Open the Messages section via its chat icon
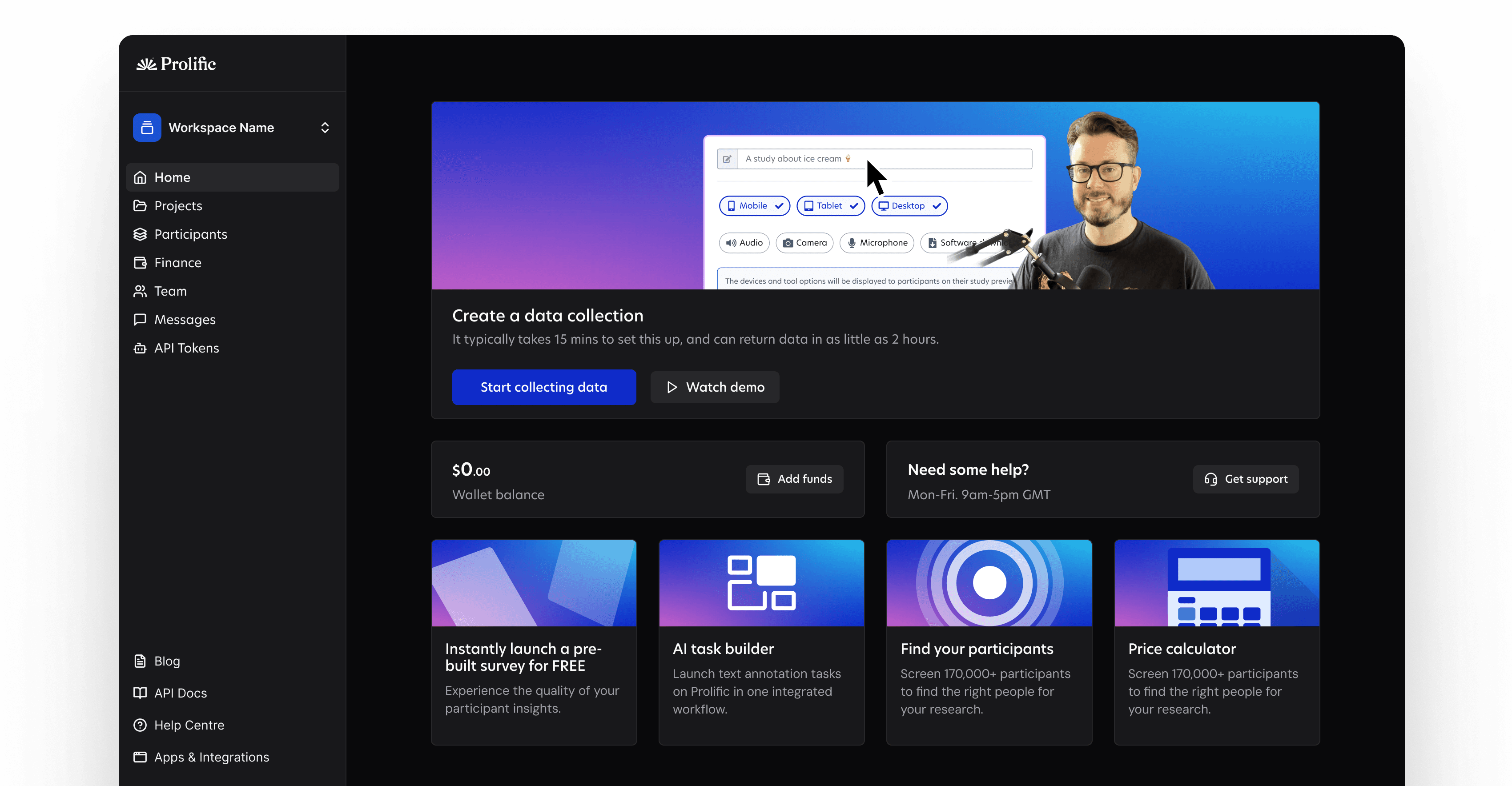The width and height of the screenshot is (1512, 786). coord(140,319)
